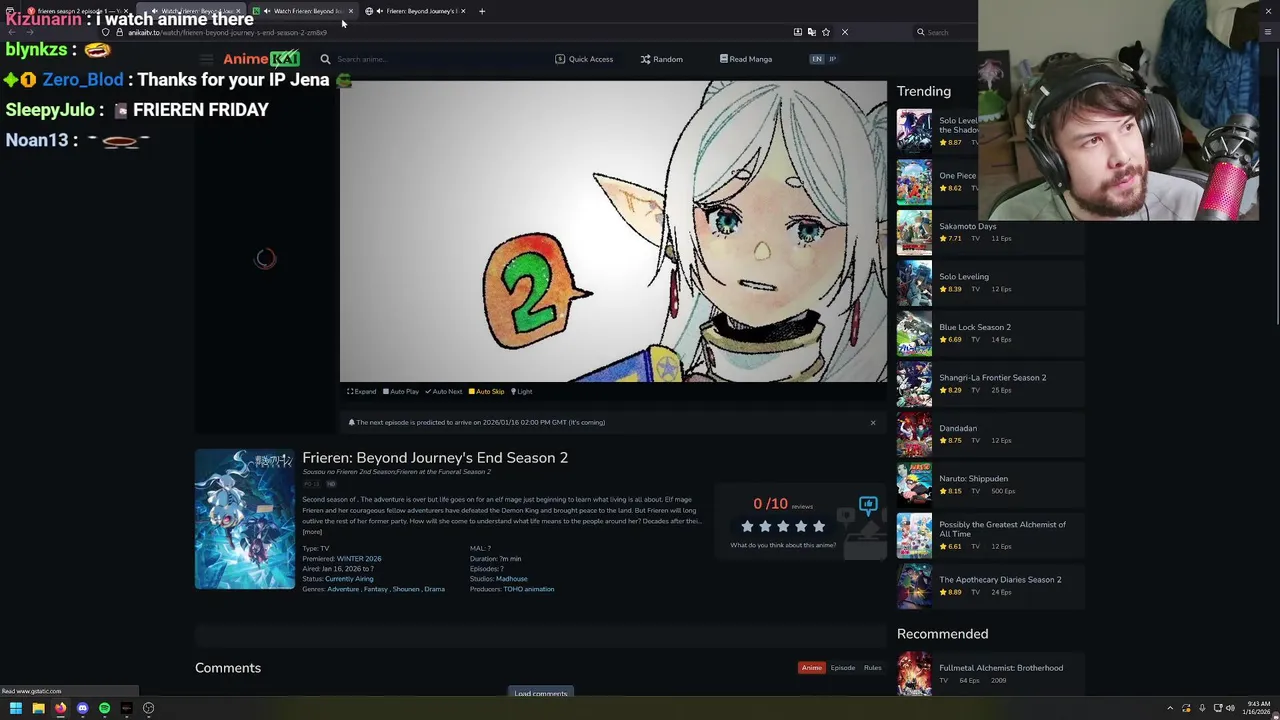The height and width of the screenshot is (720, 1280).
Task: Open Naruto: Shippuden trending entry
Action: pos(990,484)
